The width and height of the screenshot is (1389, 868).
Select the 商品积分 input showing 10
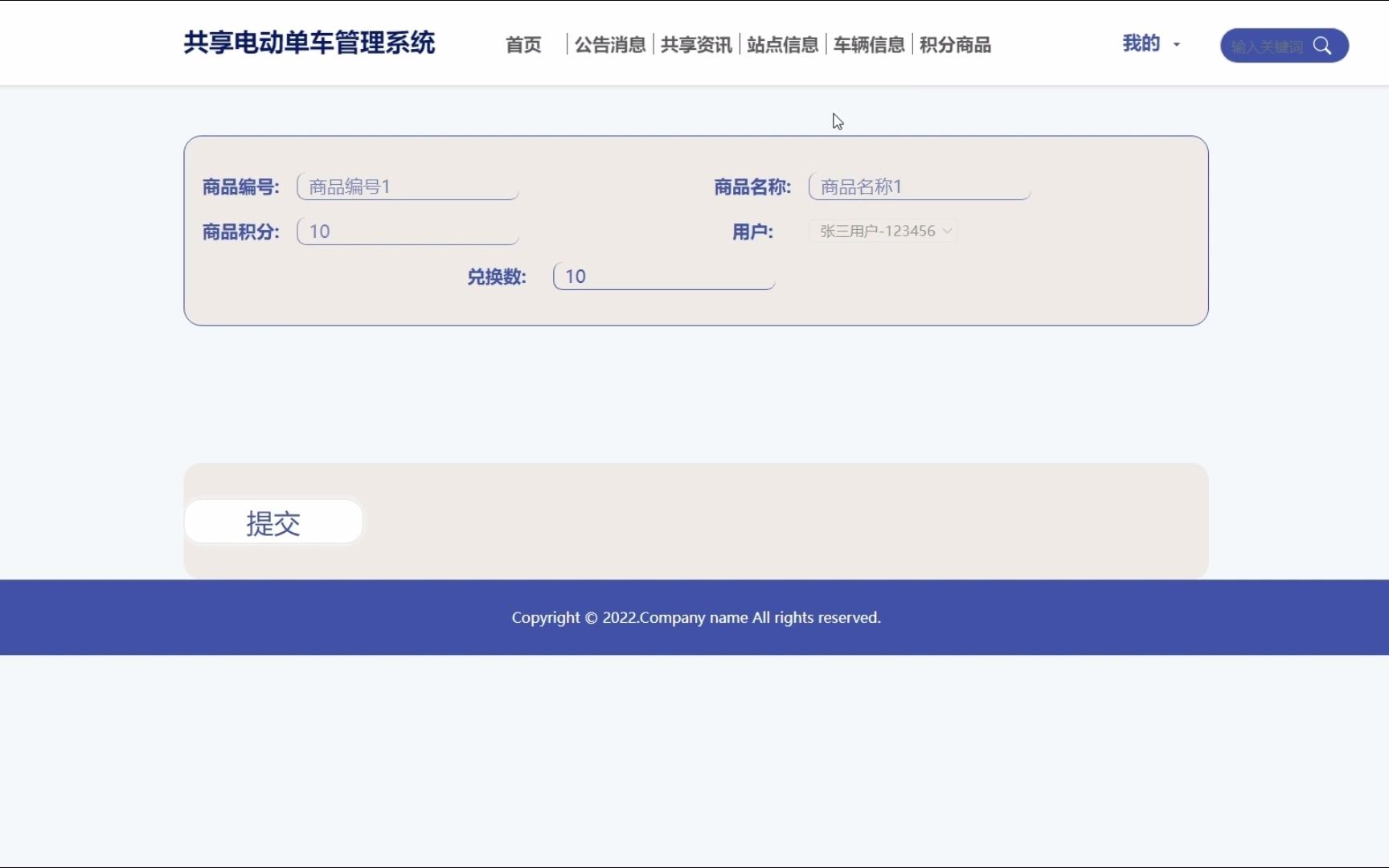coord(408,231)
